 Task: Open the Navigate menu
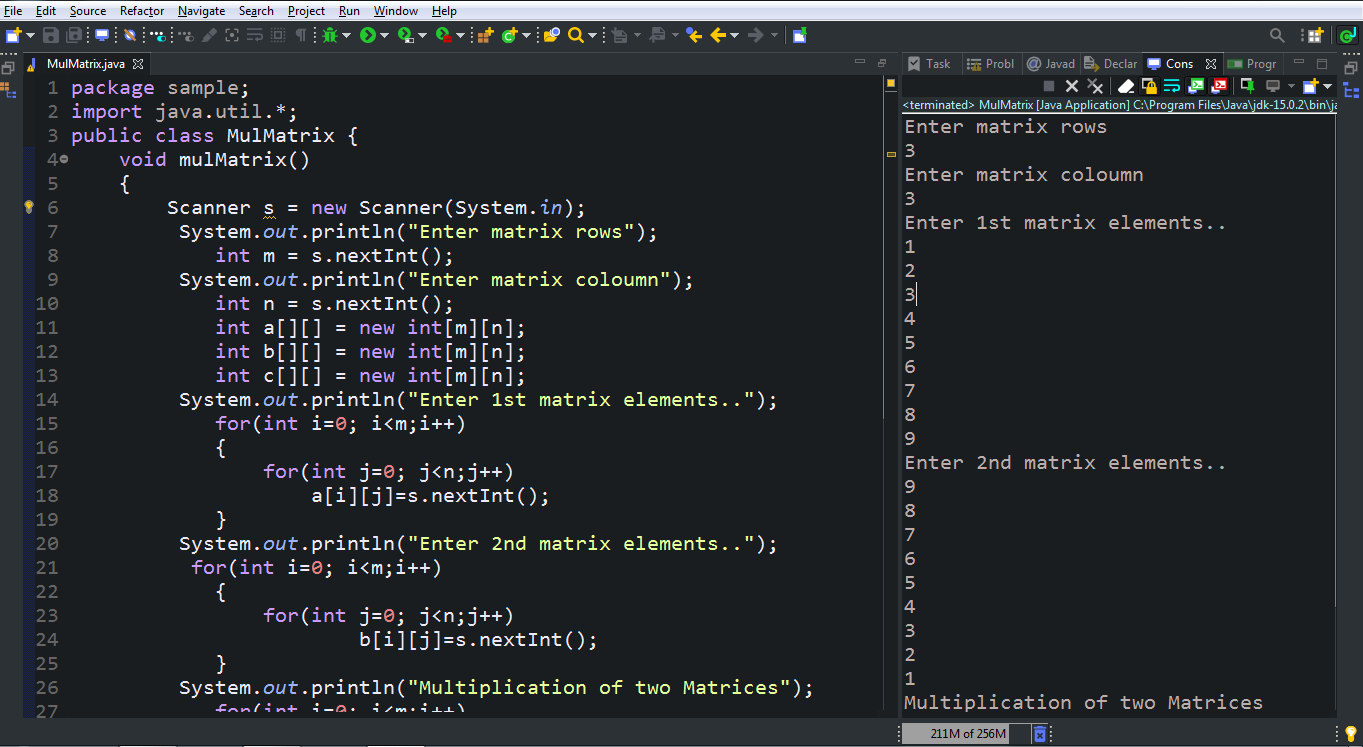[x=201, y=10]
